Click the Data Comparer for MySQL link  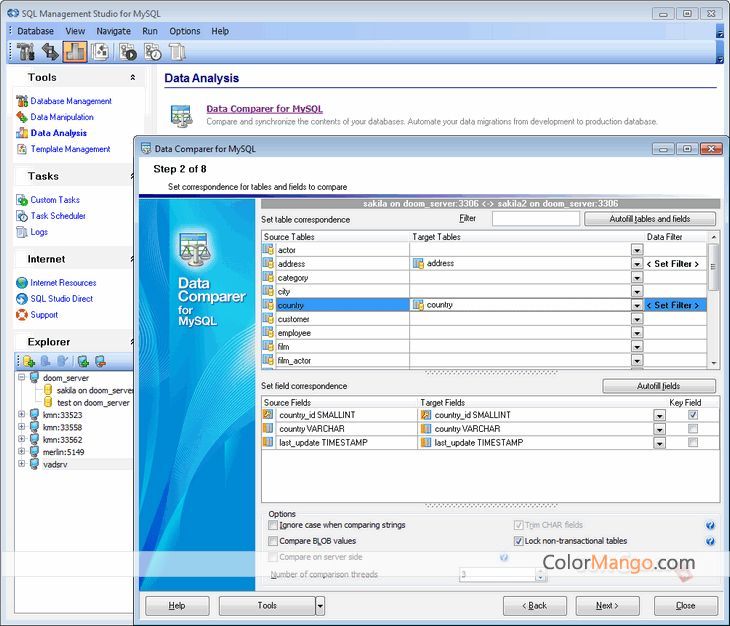tap(264, 109)
